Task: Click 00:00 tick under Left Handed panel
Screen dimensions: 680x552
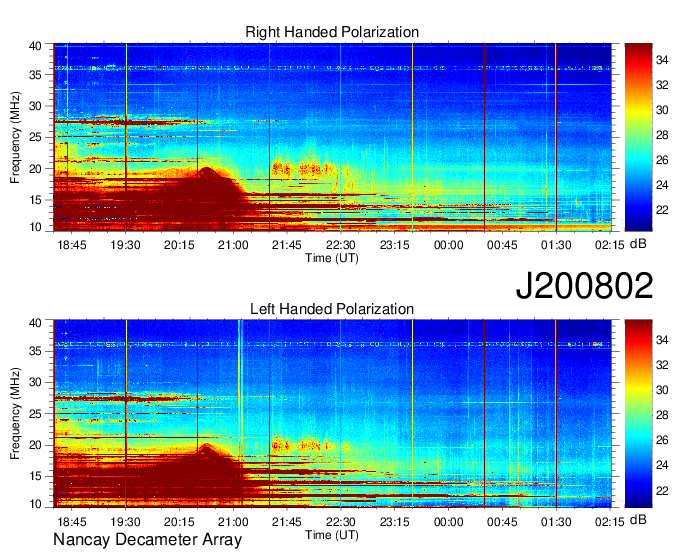Action: coord(448,522)
